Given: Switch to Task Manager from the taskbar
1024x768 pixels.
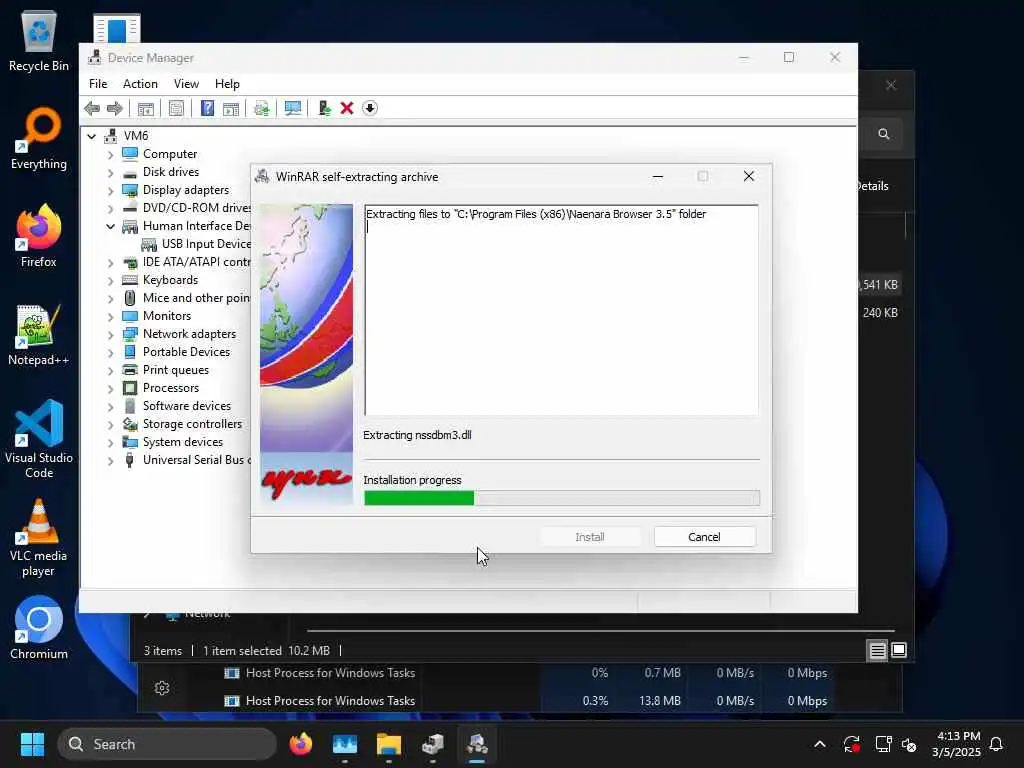Looking at the screenshot, I should tap(345, 744).
